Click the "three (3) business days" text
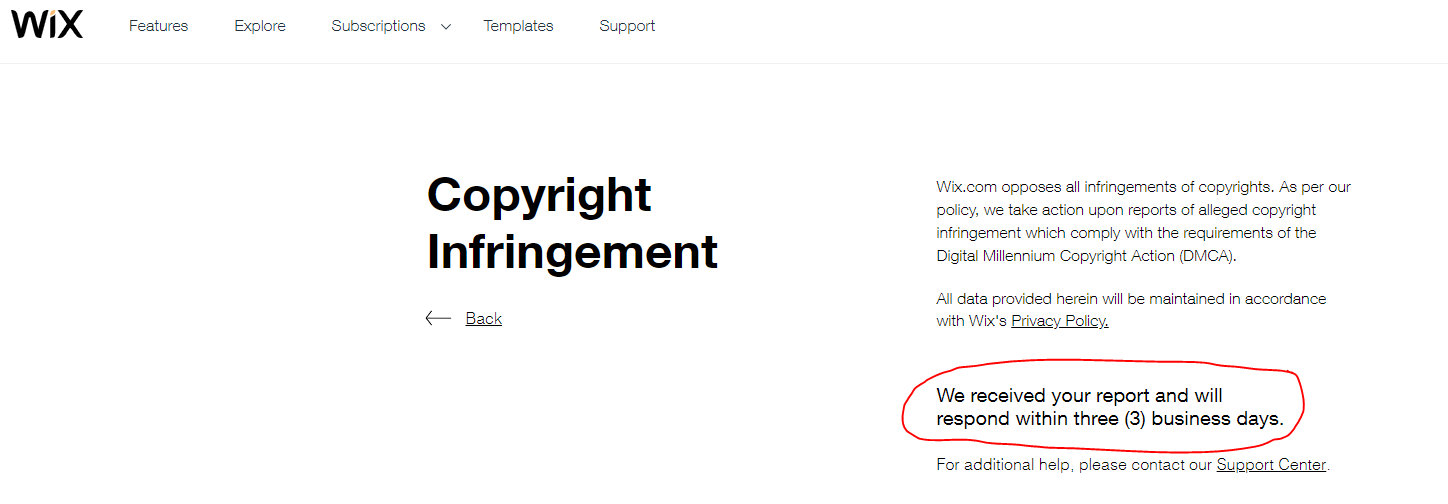 [x=1178, y=419]
